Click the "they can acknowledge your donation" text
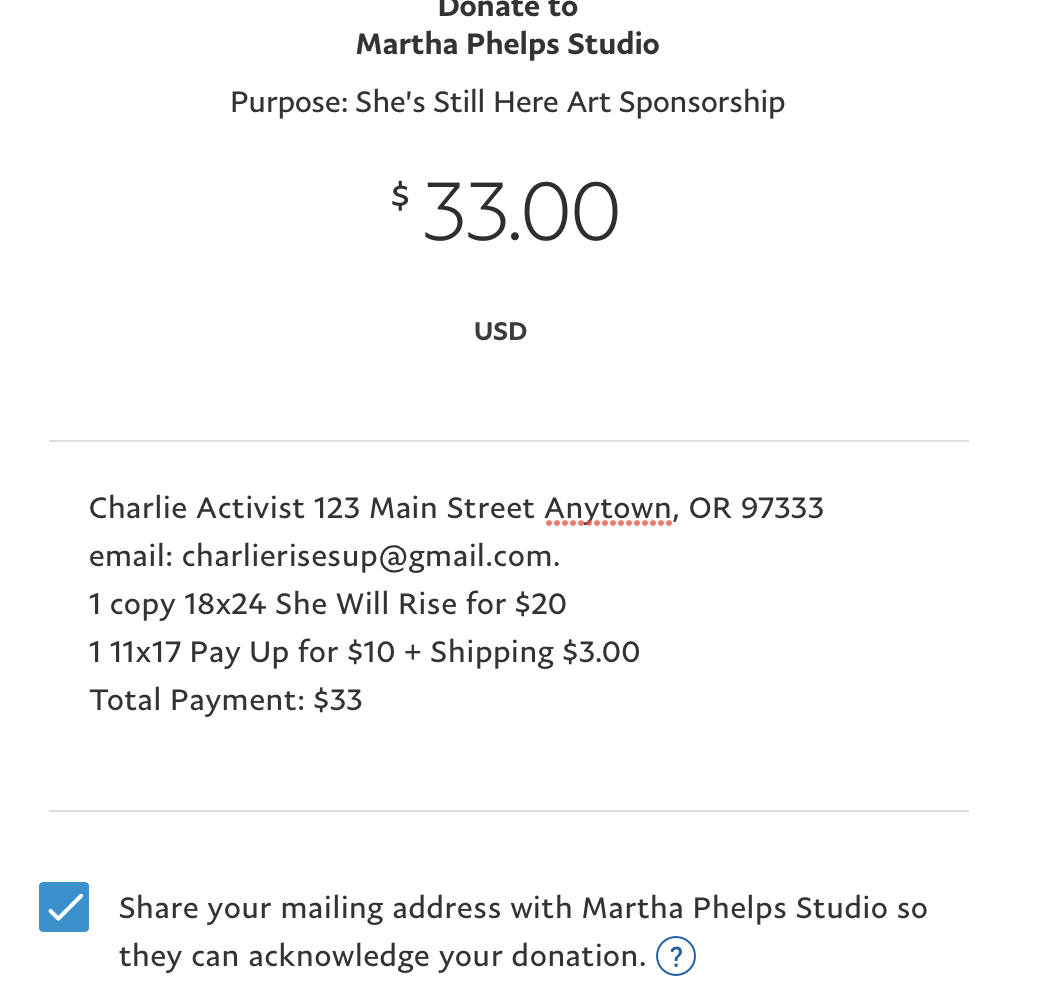This screenshot has height=994, width=1042. click(x=382, y=956)
